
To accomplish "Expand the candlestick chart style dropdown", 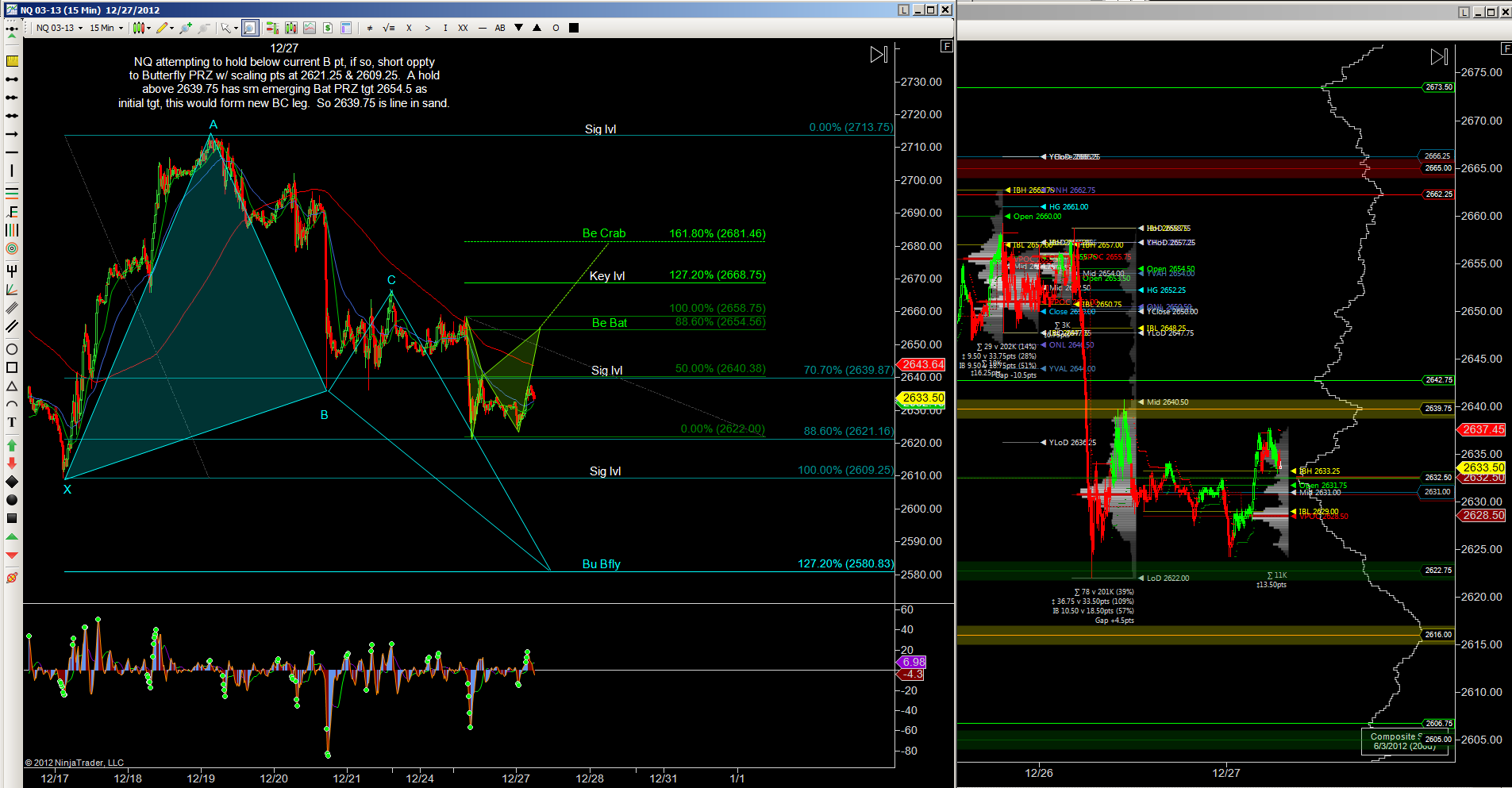I will point(142,28).
